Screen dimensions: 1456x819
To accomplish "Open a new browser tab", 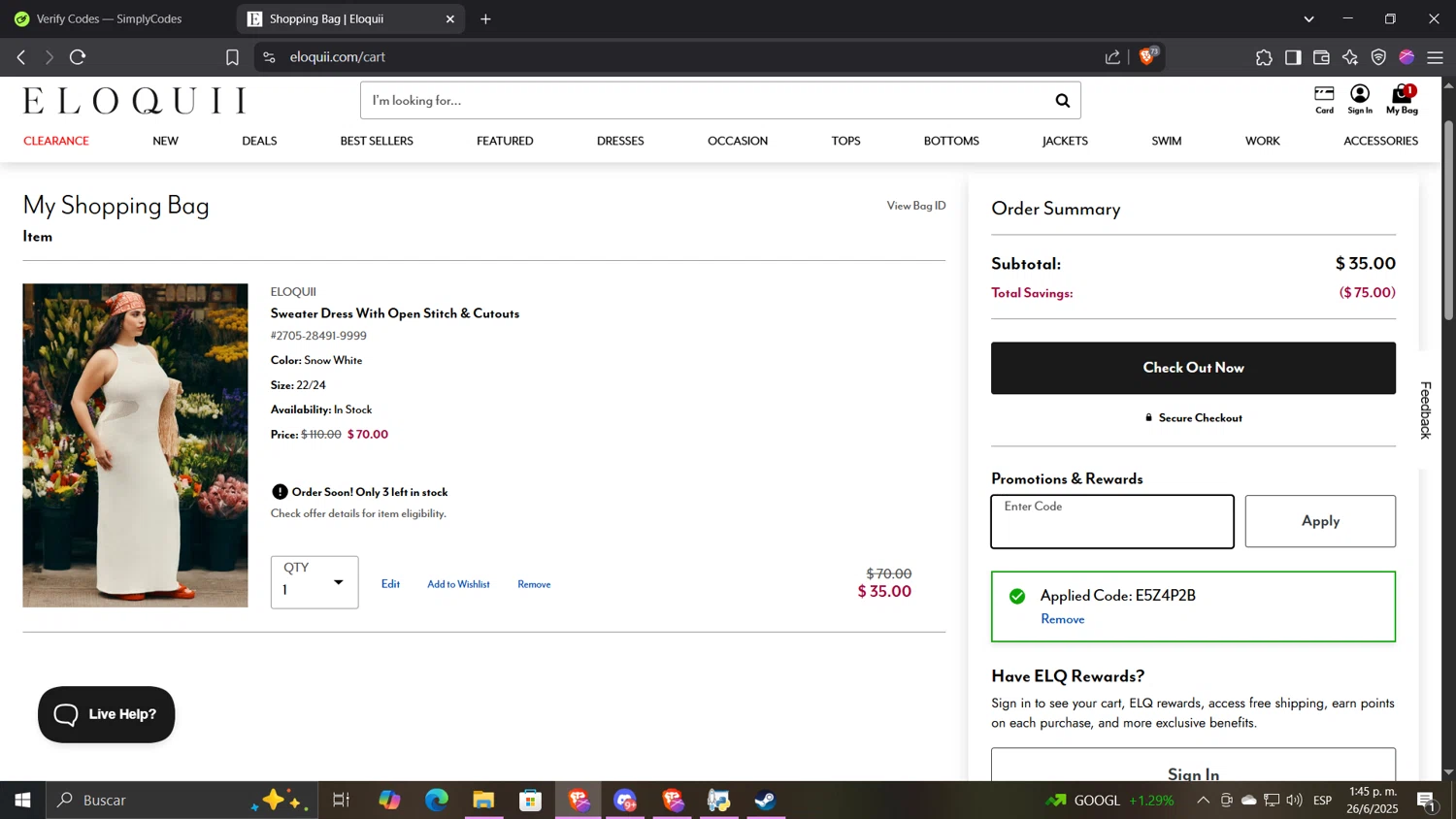I will (486, 18).
